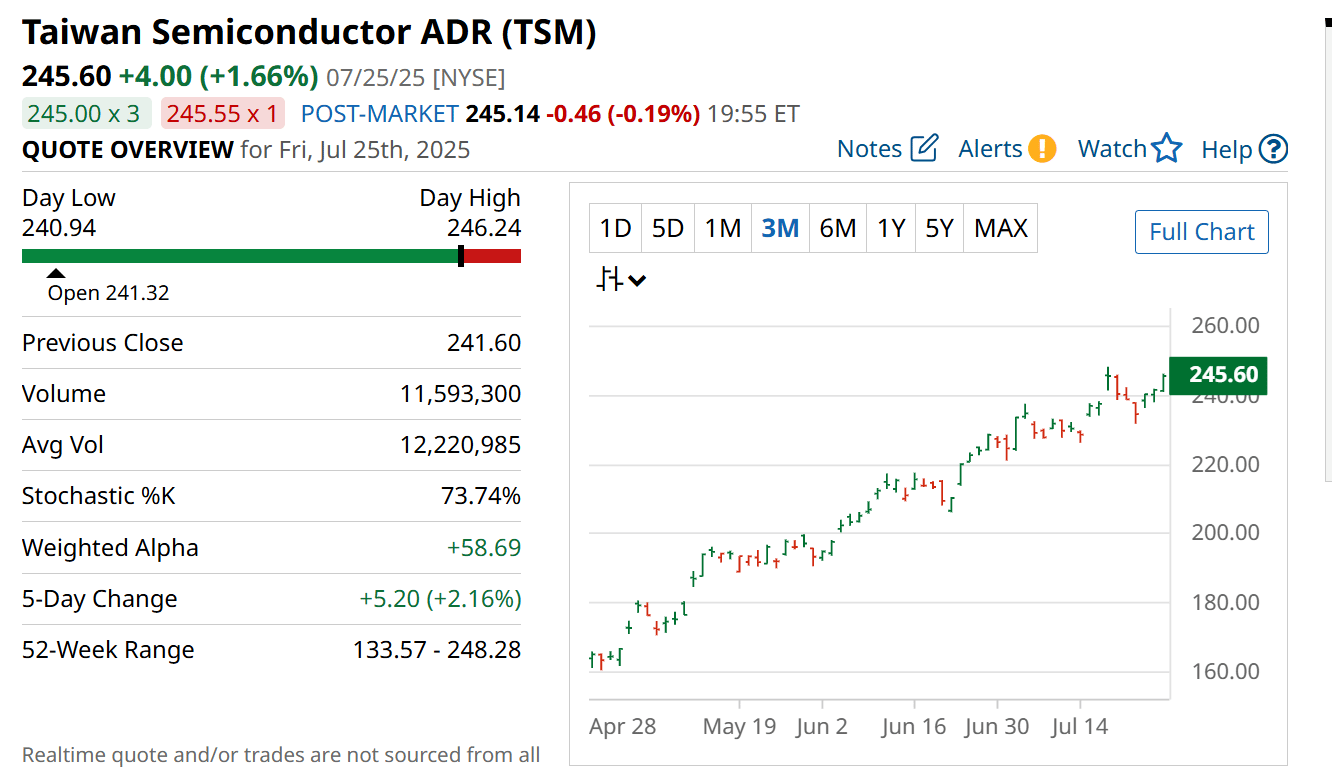
Task: Select the 1D chart period tab
Action: (615, 229)
